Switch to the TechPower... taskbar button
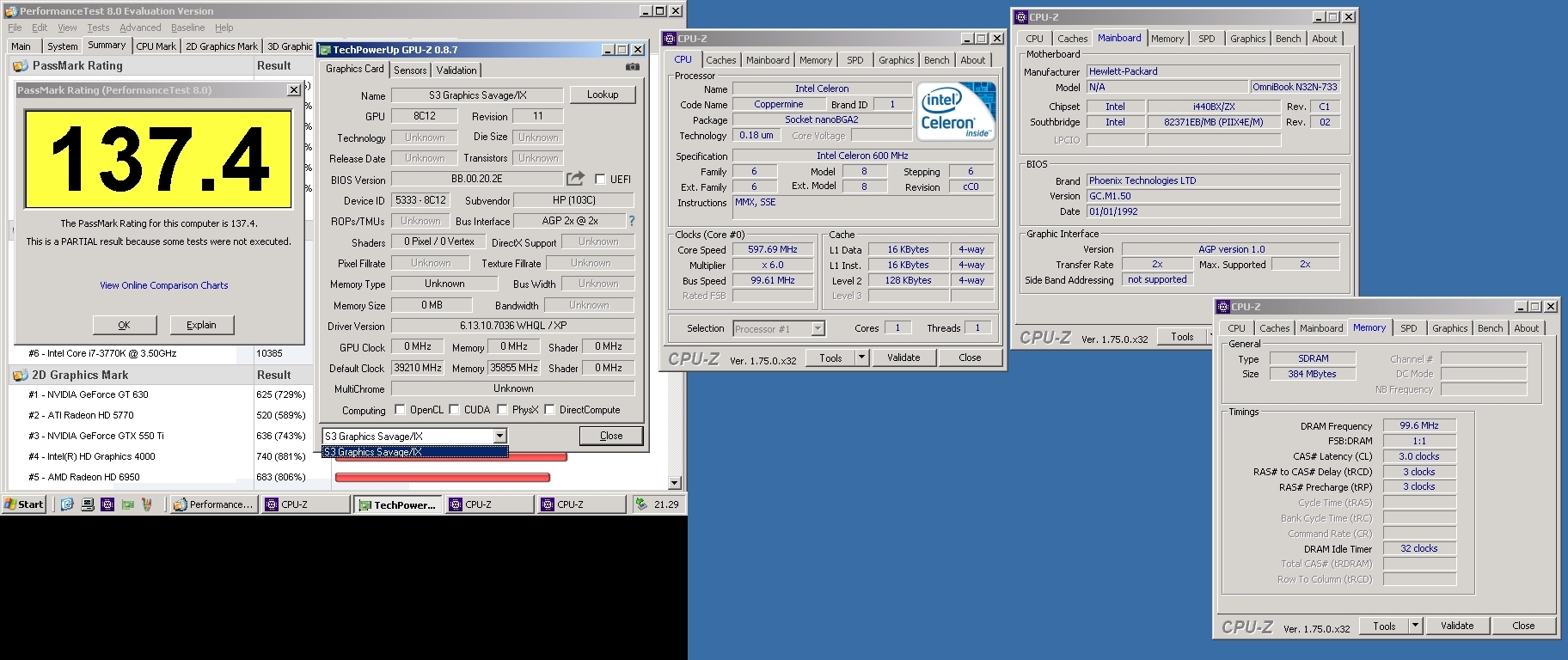Screen dimensions: 1568x660 tap(398, 504)
